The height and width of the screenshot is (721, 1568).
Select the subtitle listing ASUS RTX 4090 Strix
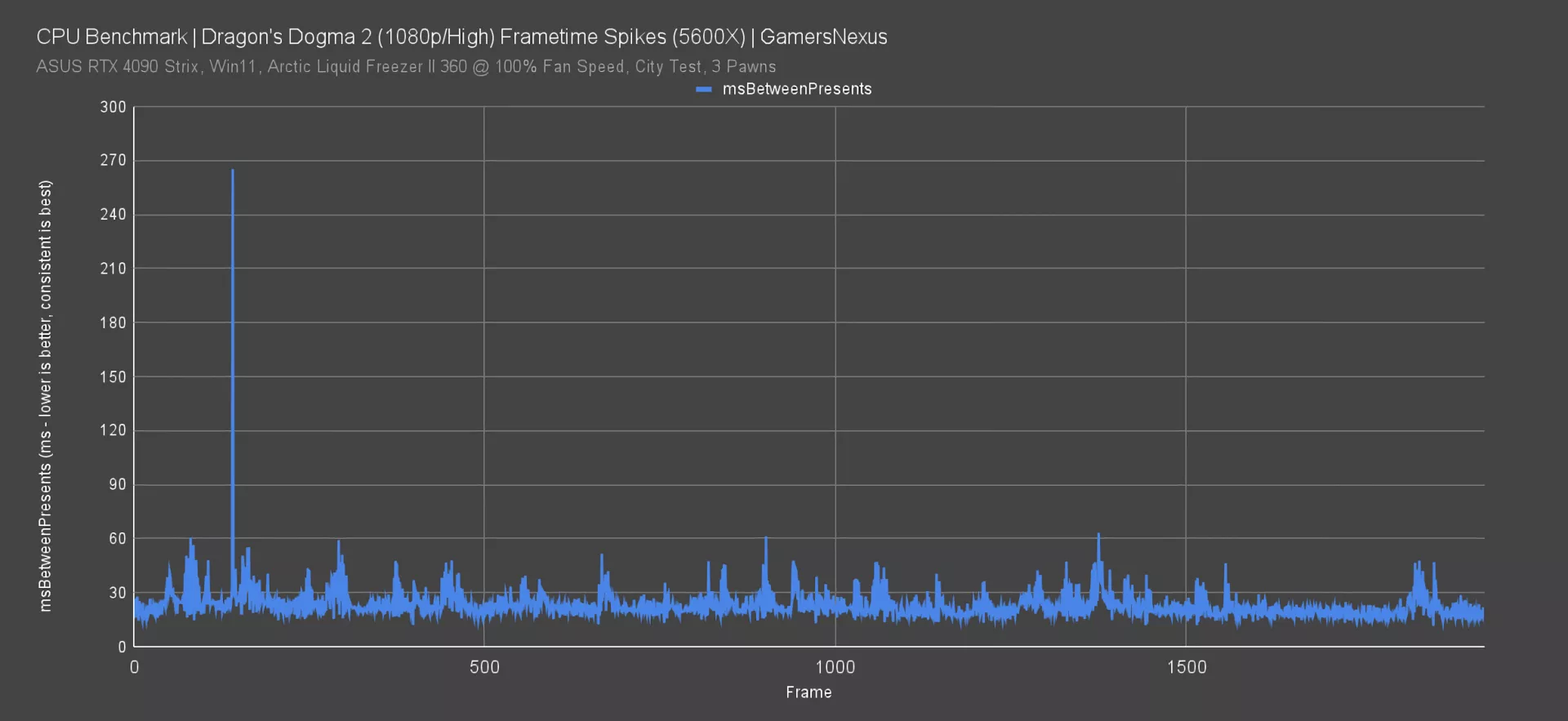(406, 67)
